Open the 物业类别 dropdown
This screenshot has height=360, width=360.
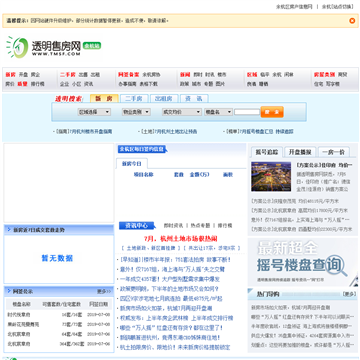tap(136, 112)
